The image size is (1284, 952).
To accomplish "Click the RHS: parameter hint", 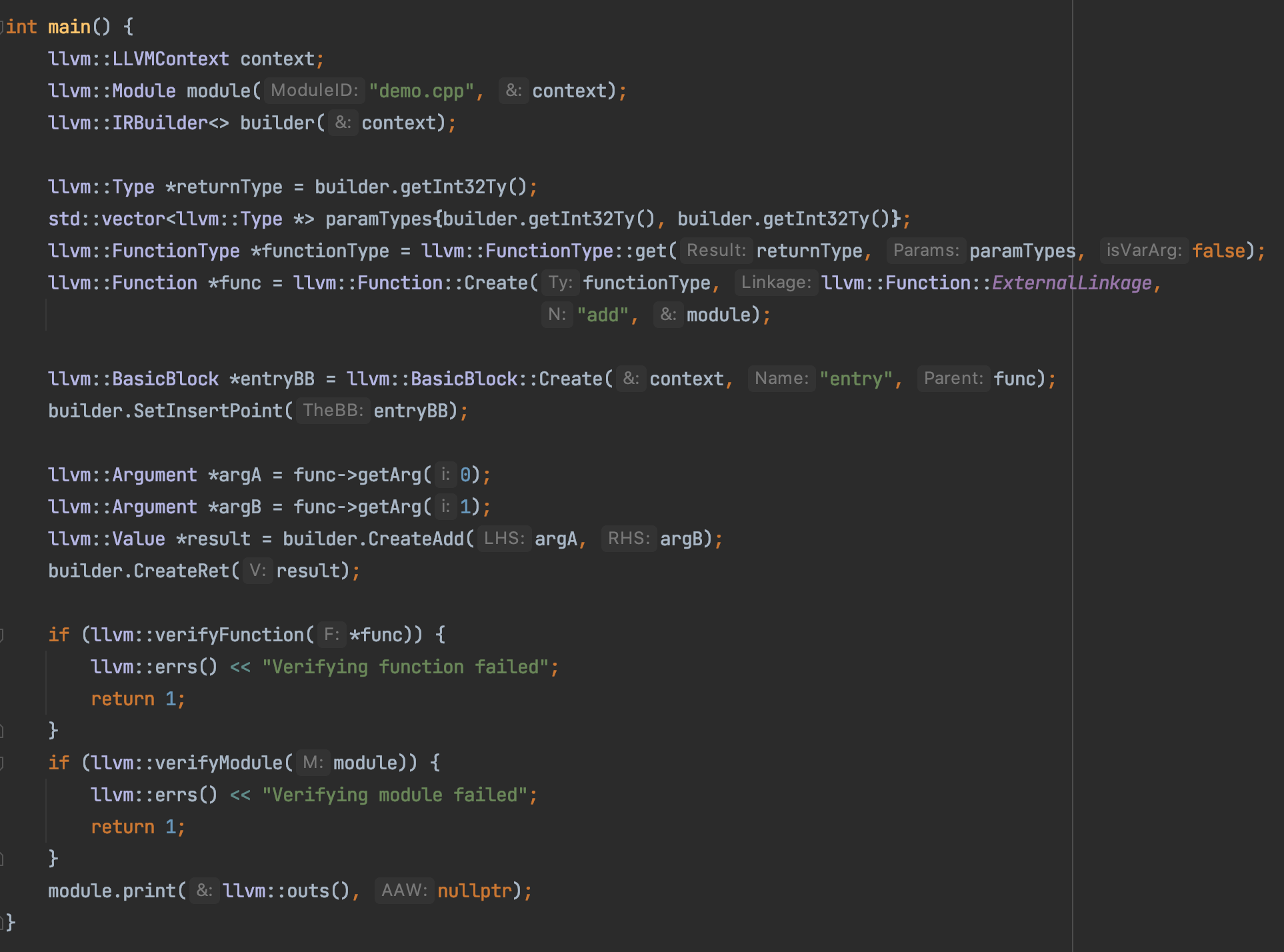I will click(629, 538).
